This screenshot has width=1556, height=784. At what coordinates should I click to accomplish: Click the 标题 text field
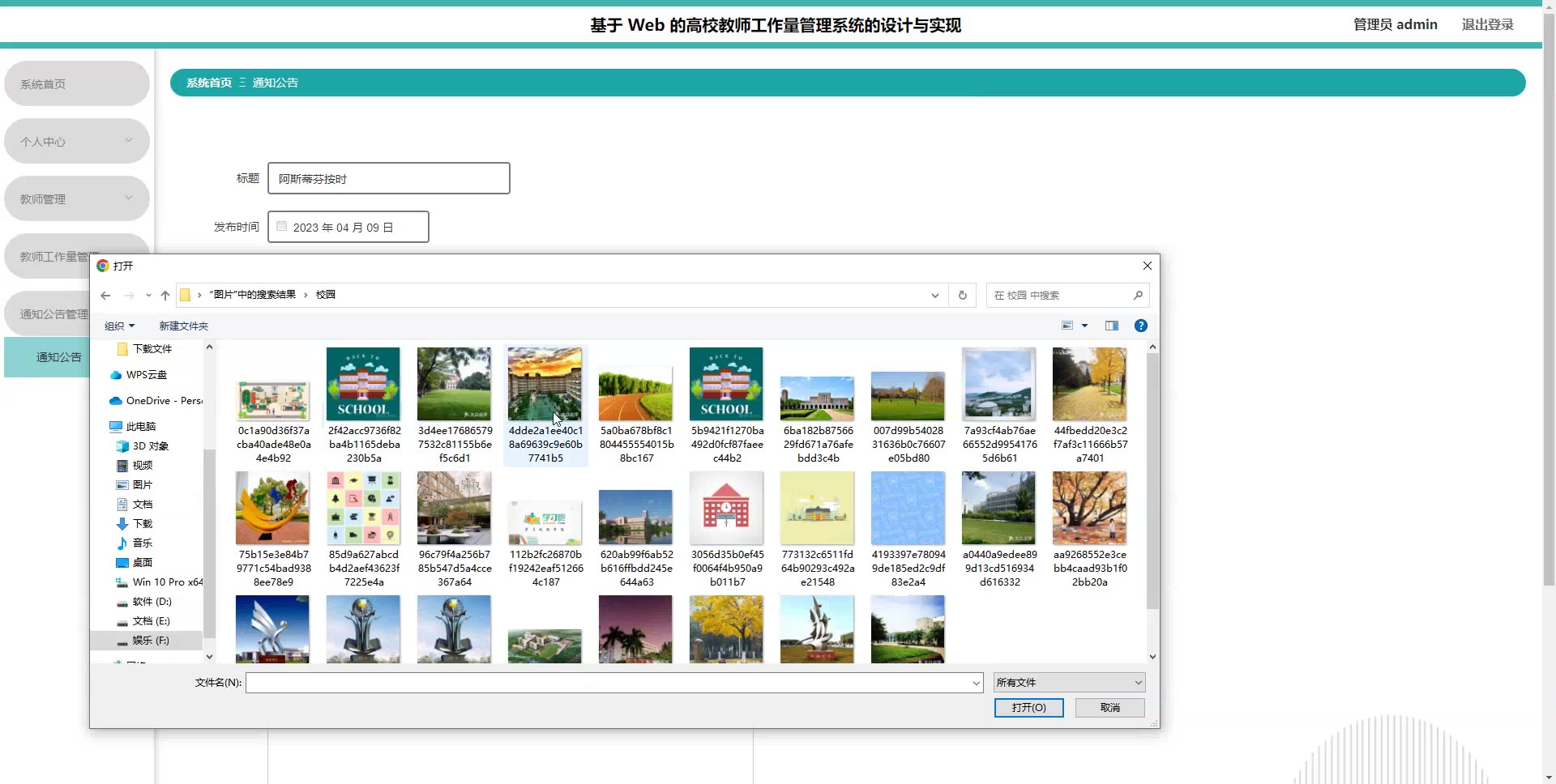click(x=389, y=178)
